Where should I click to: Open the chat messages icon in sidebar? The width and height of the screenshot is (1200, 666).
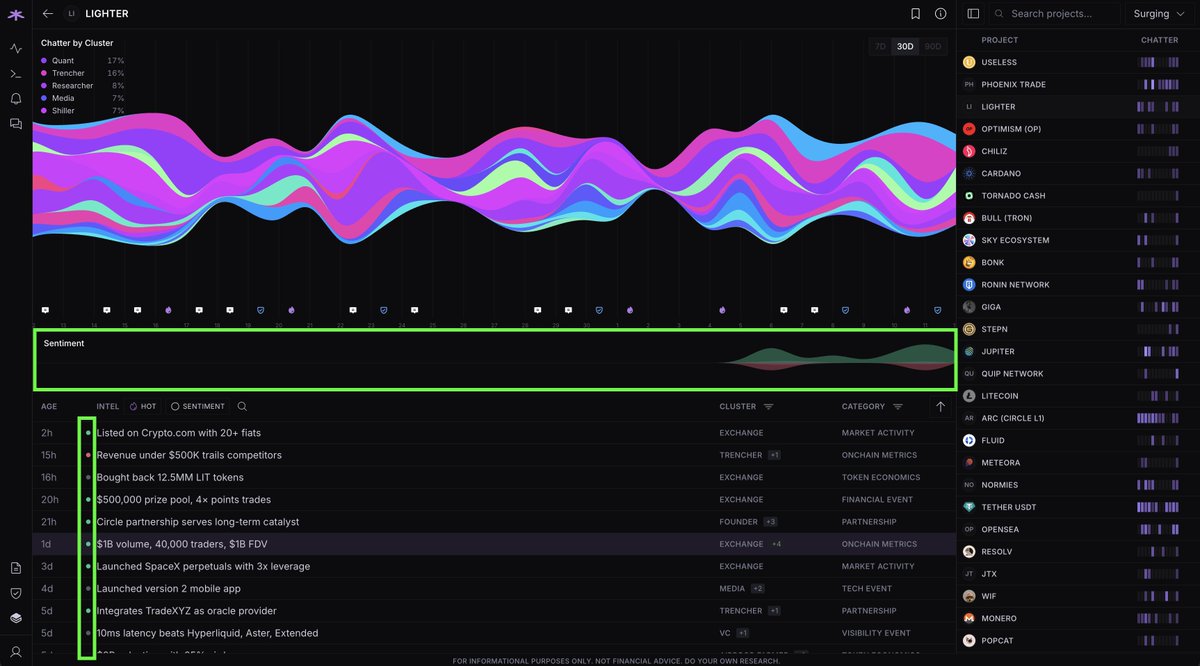(x=15, y=124)
